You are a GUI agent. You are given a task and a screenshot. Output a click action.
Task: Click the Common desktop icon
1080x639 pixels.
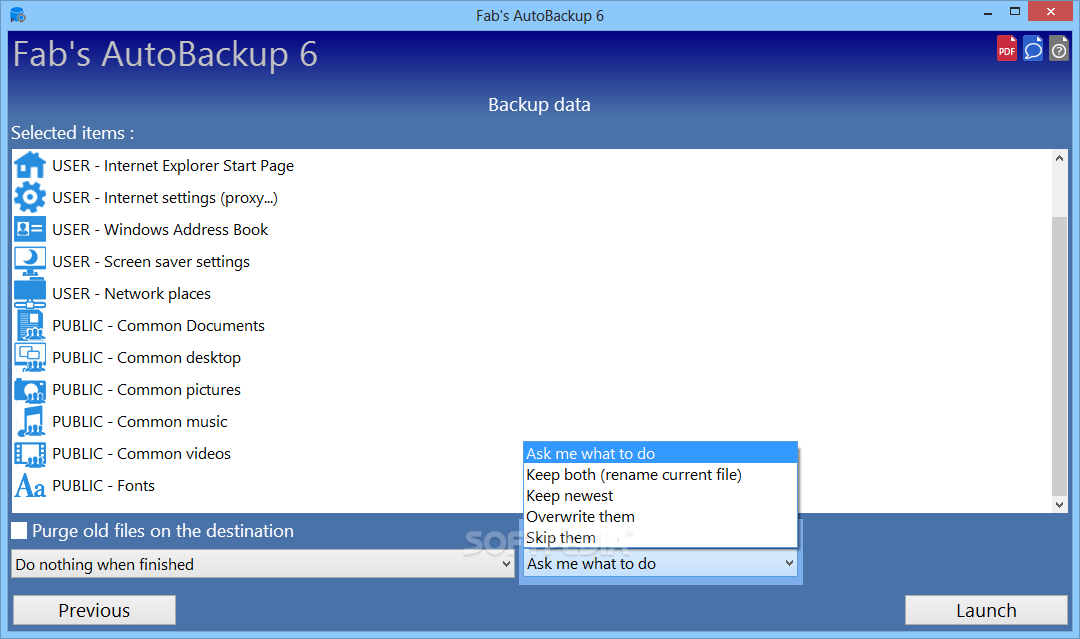tap(30, 357)
